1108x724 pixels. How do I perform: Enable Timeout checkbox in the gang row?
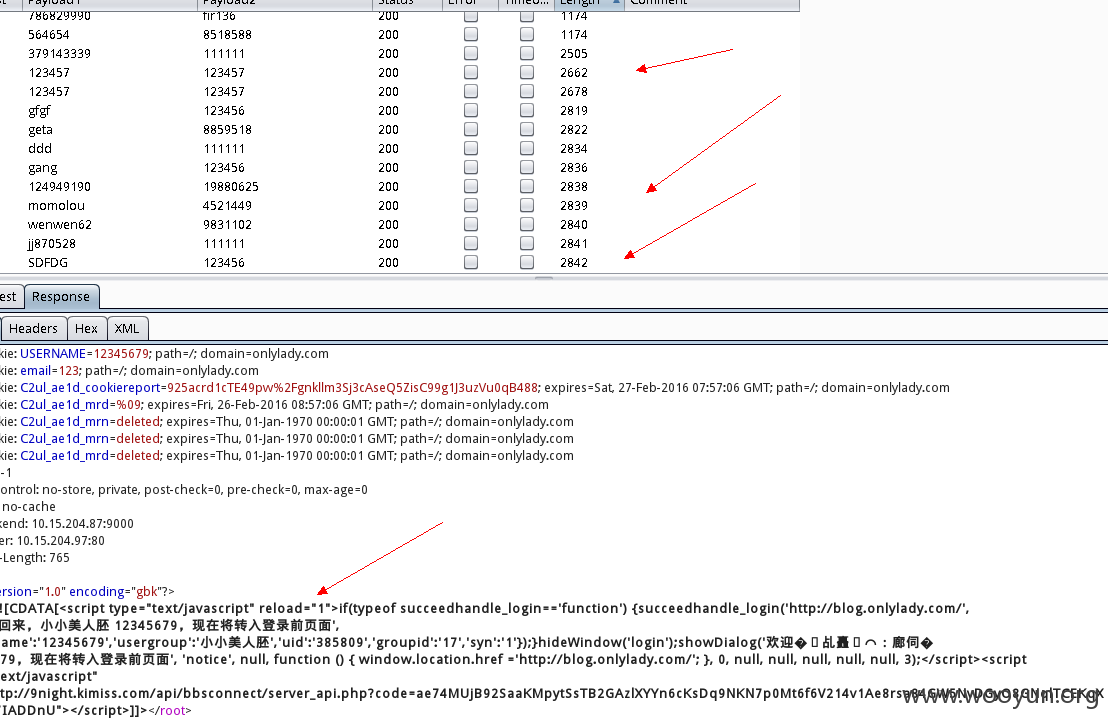click(526, 167)
